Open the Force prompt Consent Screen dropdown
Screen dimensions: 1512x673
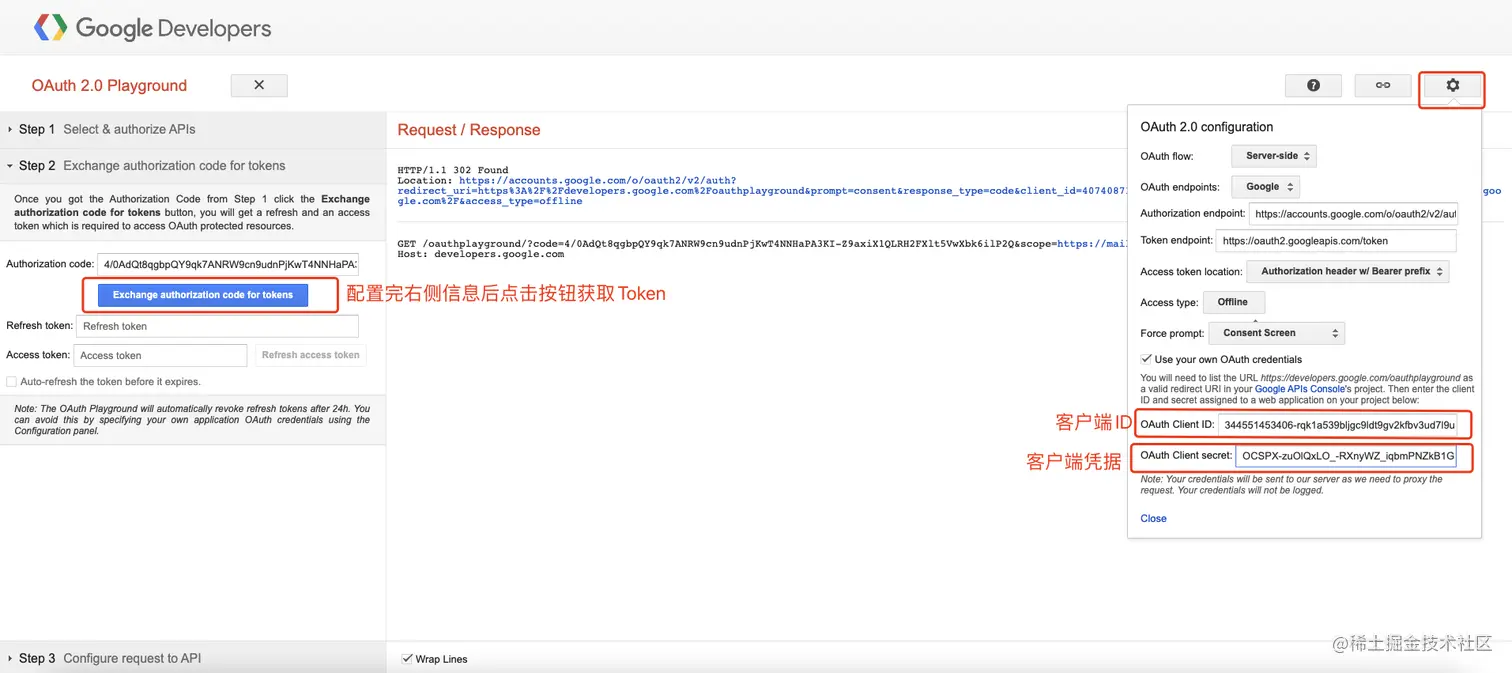click(1277, 333)
